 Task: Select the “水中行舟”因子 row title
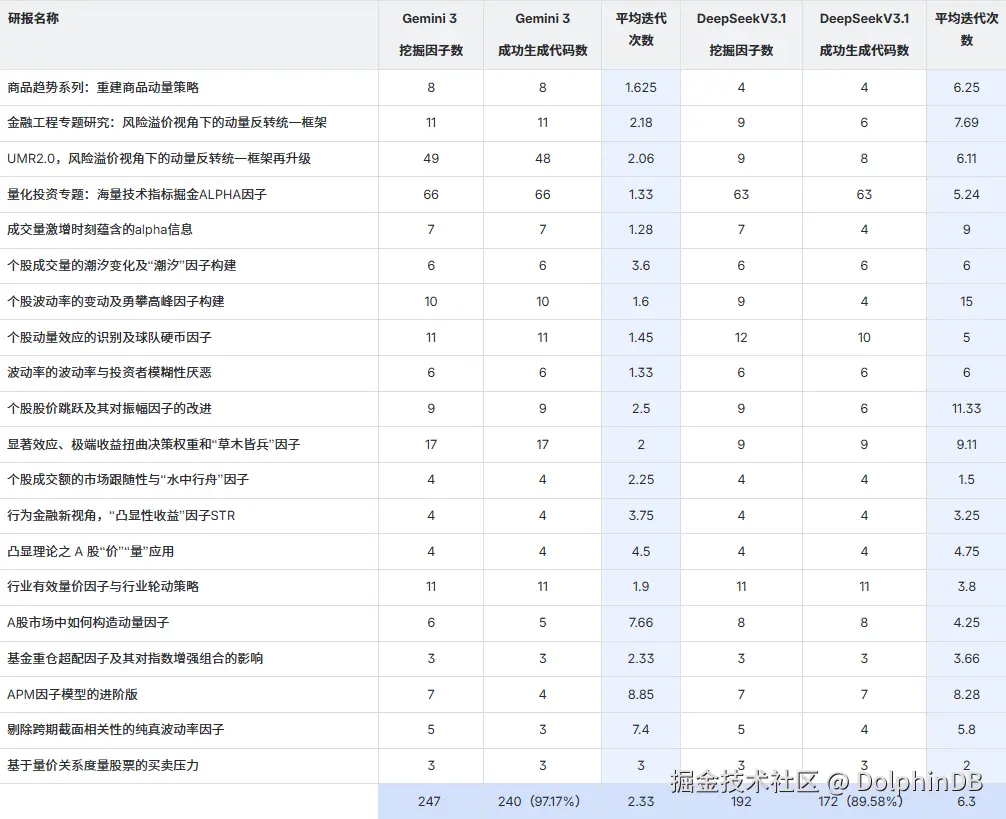pos(128,480)
